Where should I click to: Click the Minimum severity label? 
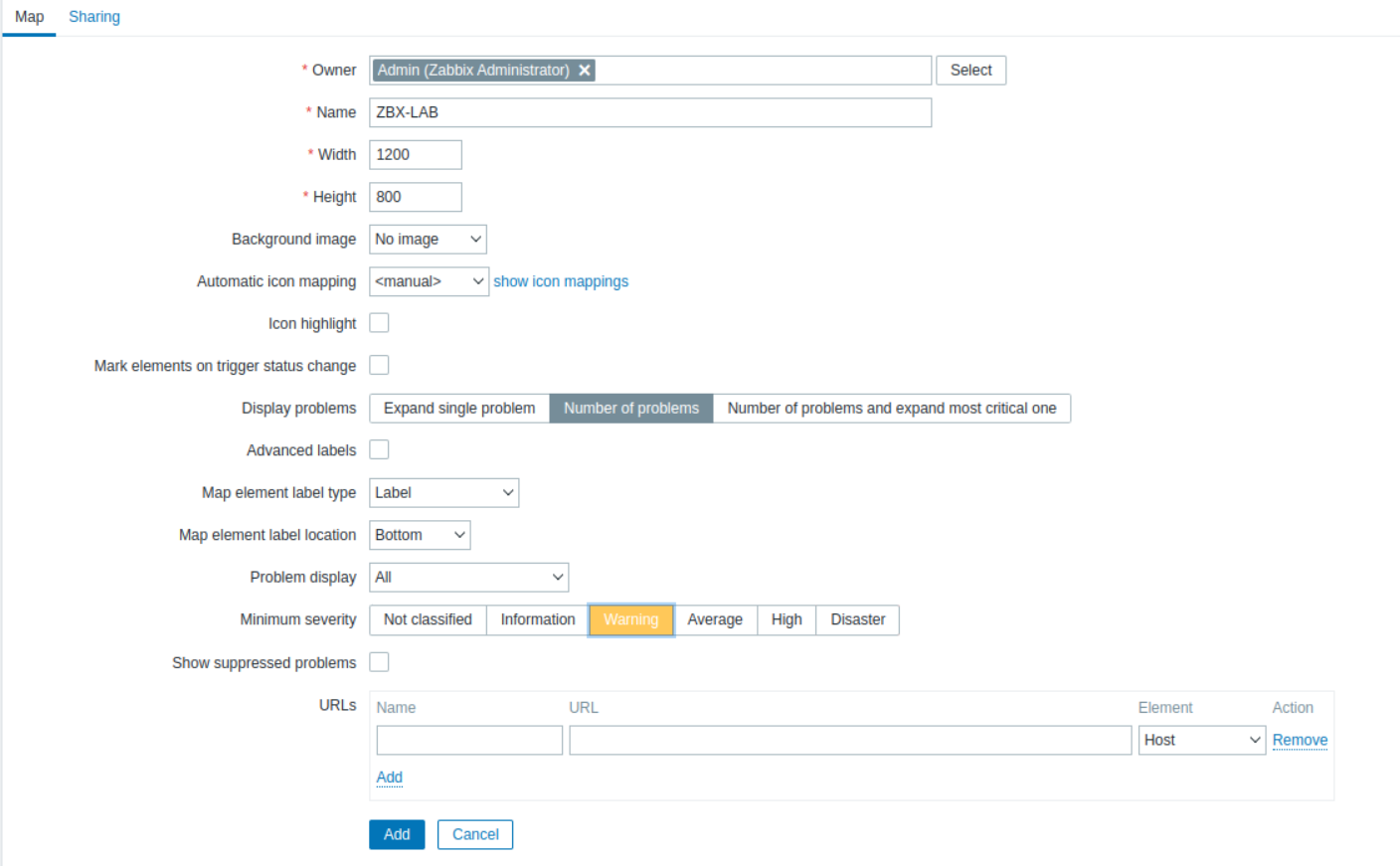coord(298,619)
